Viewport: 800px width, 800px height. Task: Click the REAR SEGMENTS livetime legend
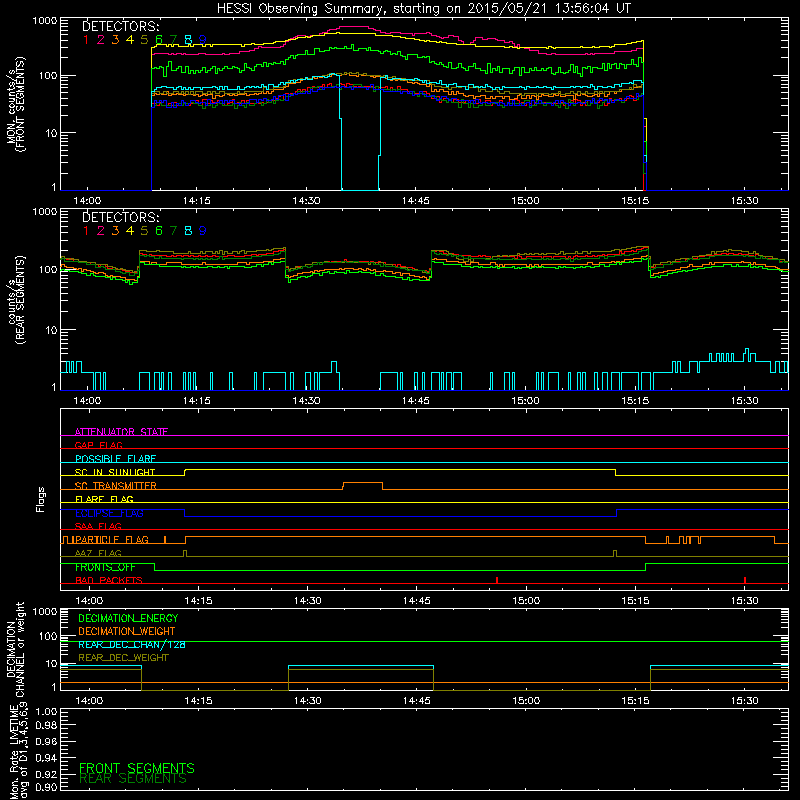tap(133, 779)
